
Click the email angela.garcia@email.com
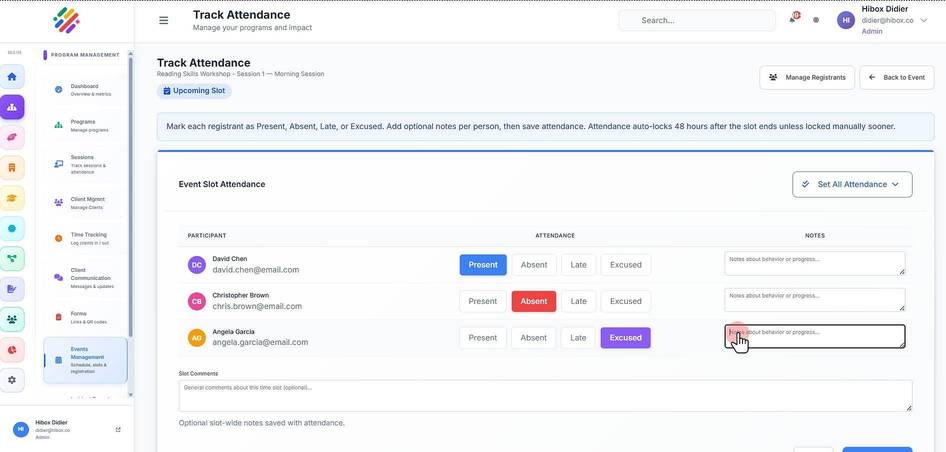(x=260, y=342)
